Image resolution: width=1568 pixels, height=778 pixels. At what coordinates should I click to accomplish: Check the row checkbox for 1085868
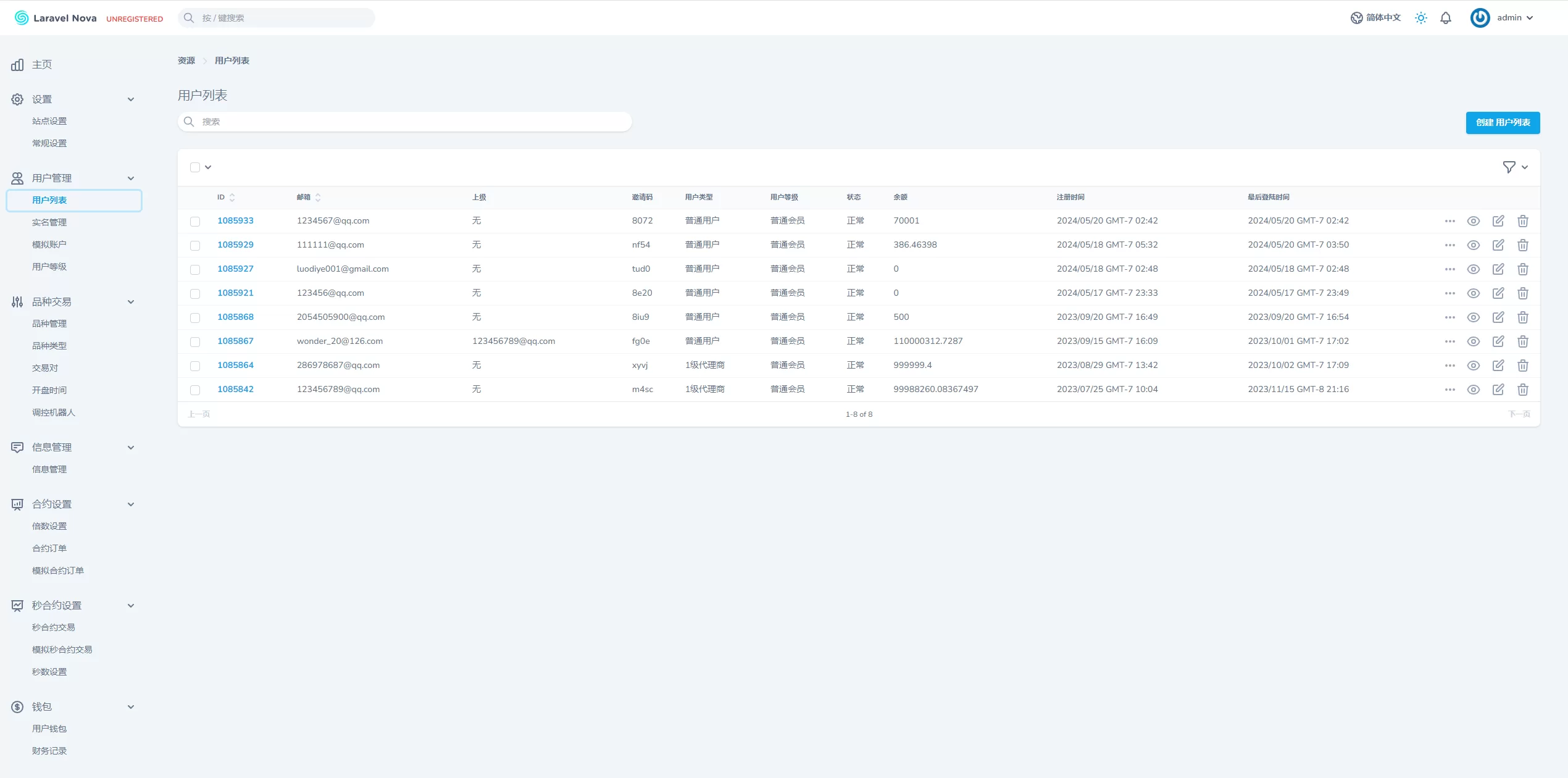[195, 318]
